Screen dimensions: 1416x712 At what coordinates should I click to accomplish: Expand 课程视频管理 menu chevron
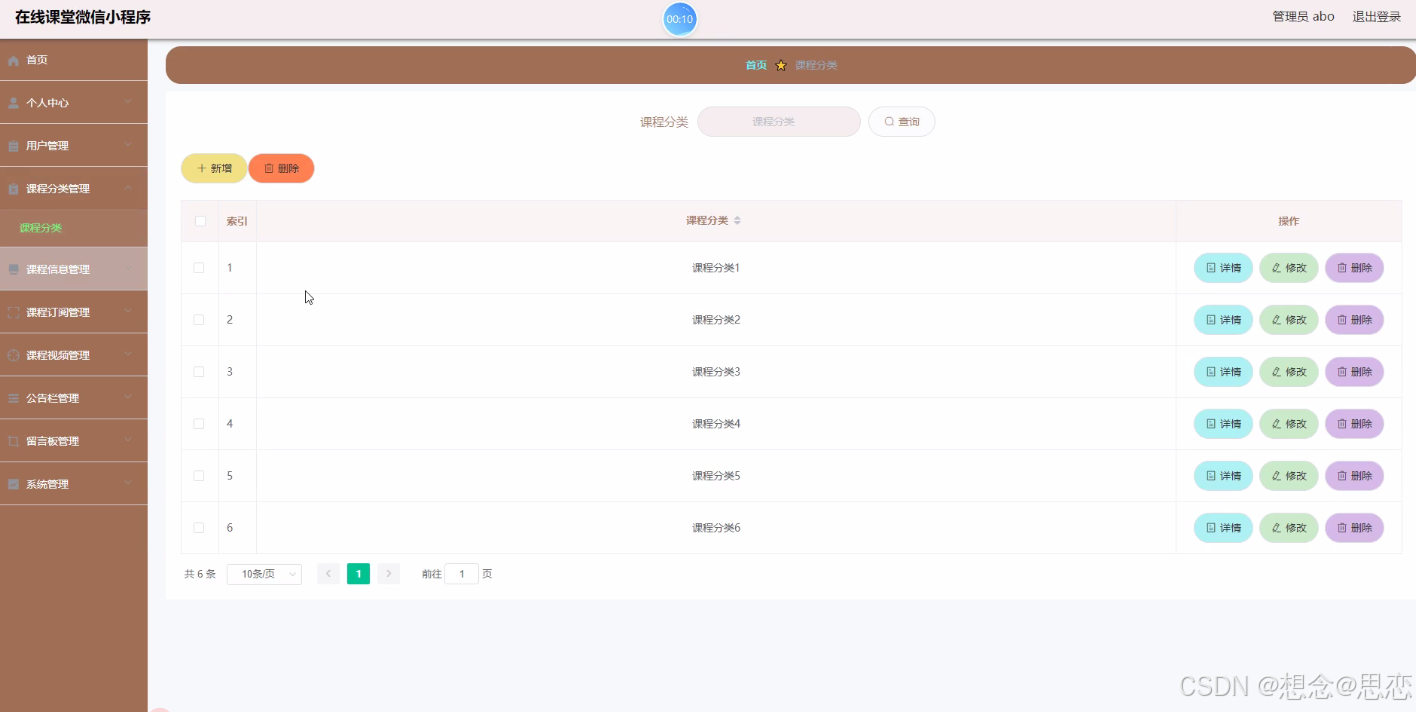coord(128,355)
